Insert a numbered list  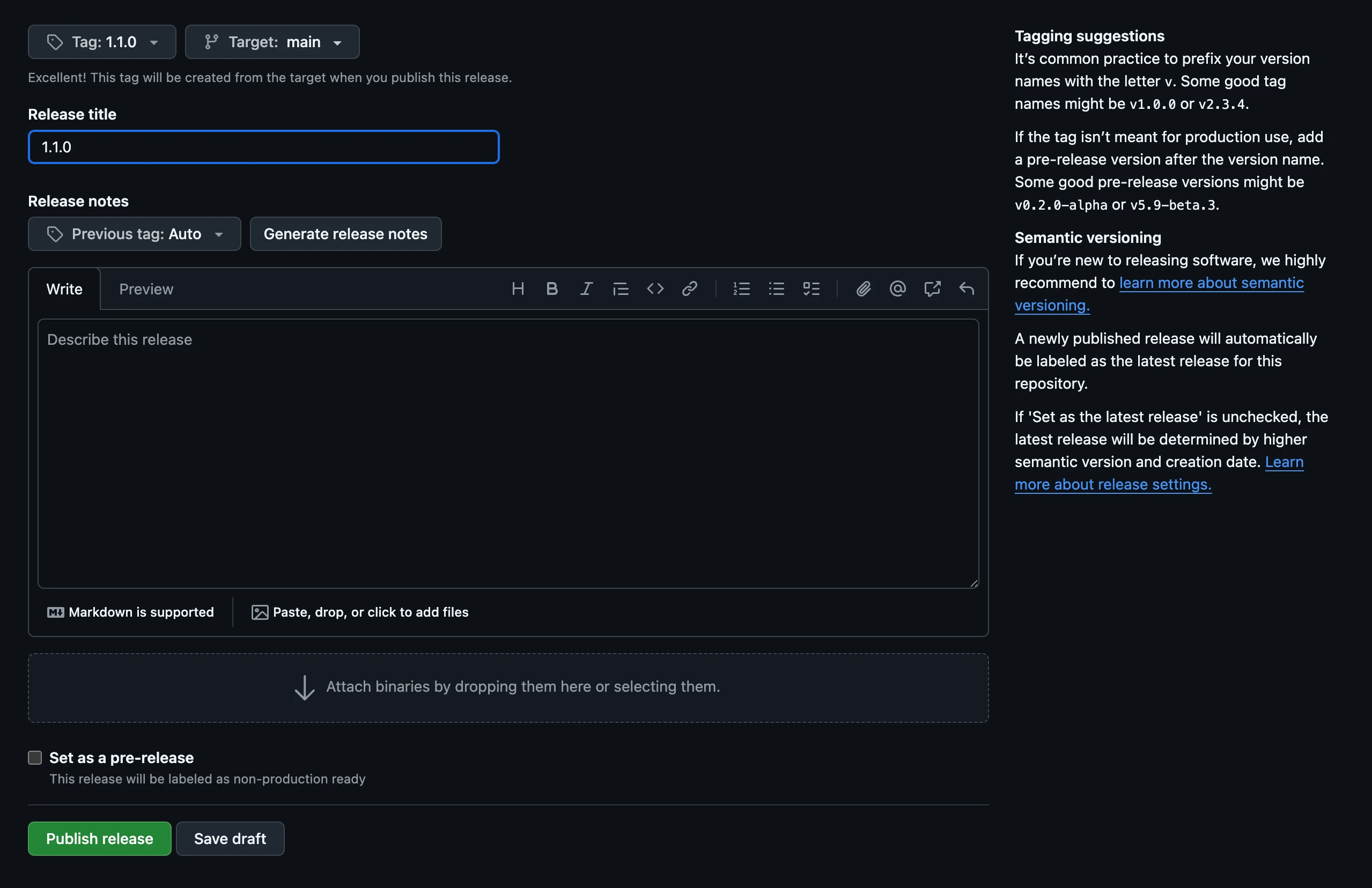click(741, 288)
